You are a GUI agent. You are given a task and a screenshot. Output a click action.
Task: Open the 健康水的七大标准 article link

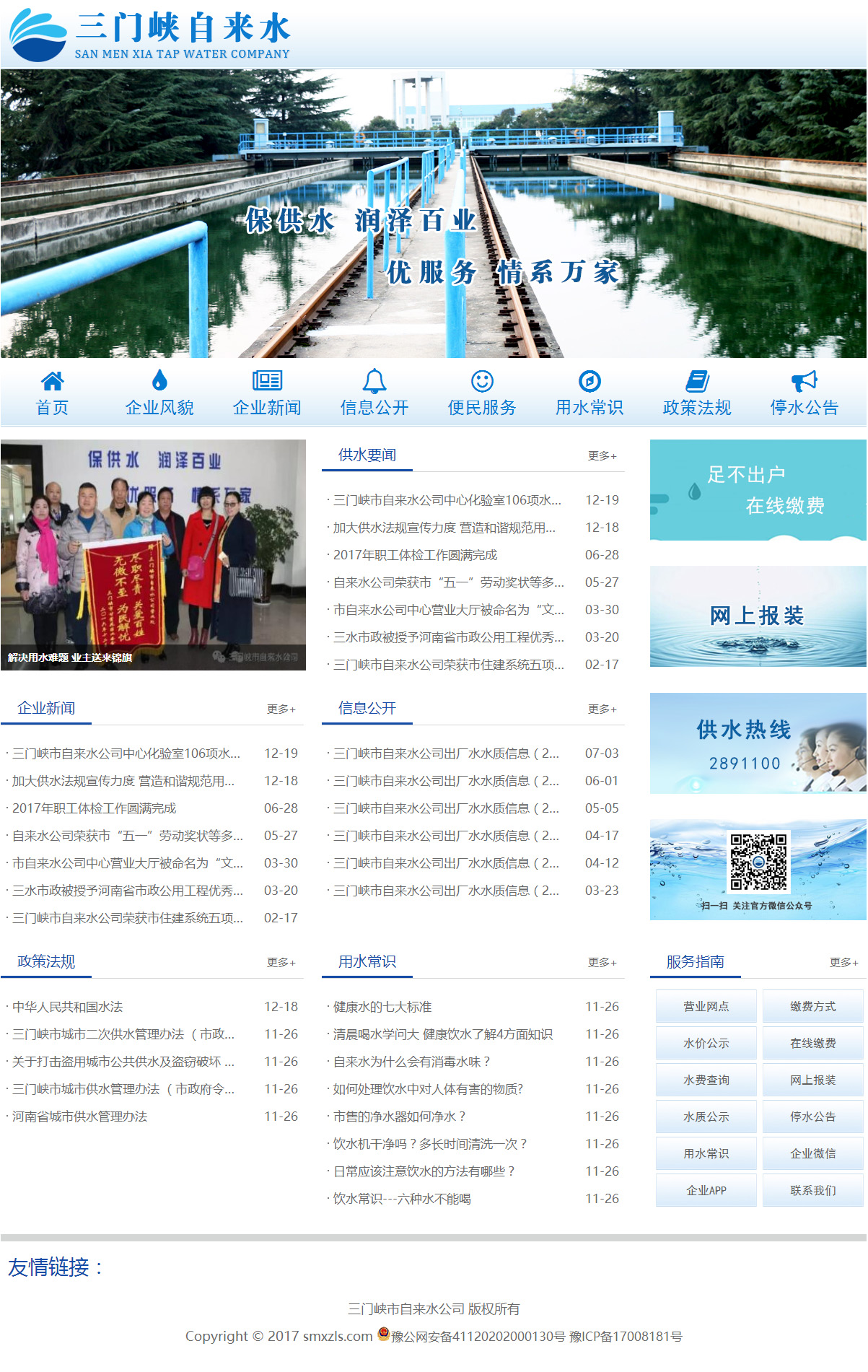[382, 1007]
